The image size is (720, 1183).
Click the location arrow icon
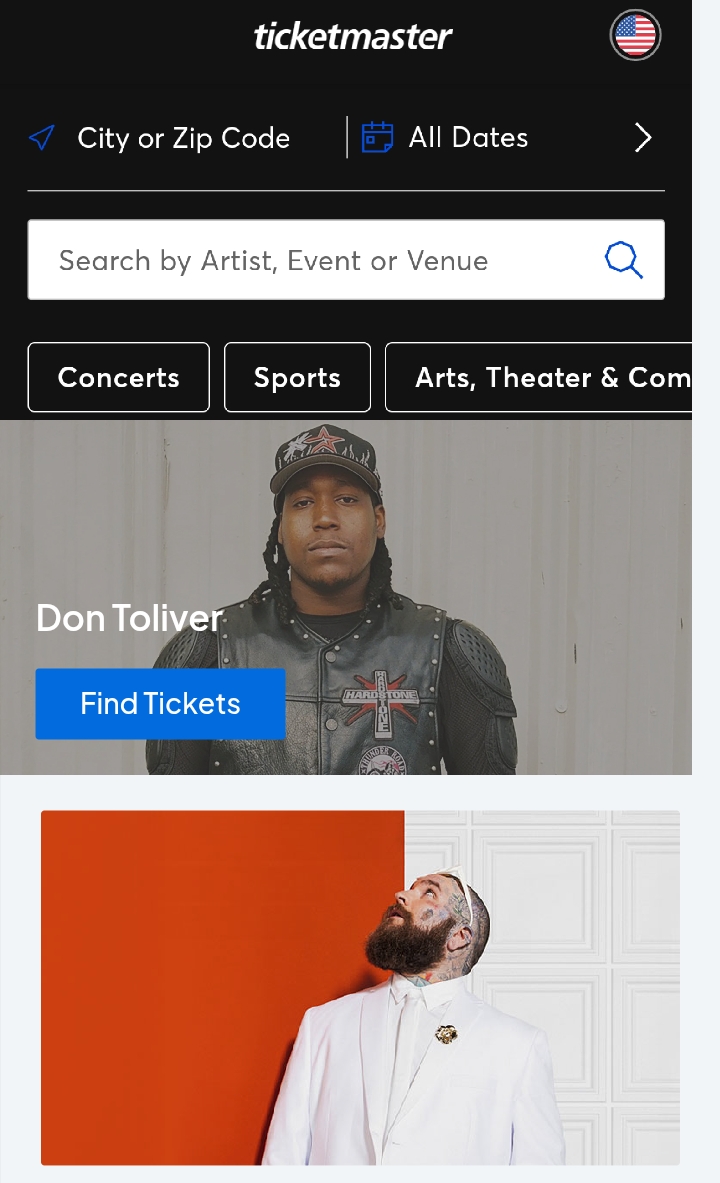(x=42, y=138)
